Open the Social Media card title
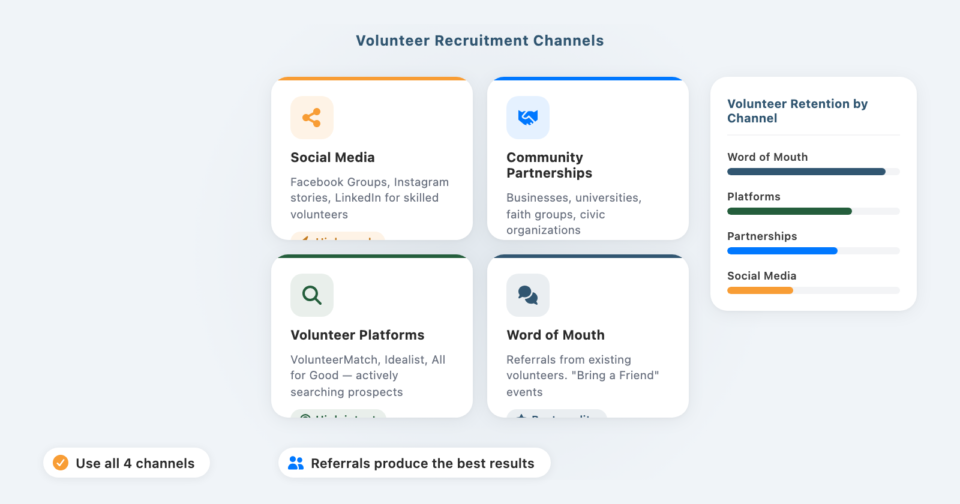Viewport: 960px width, 504px height. click(x=332, y=157)
